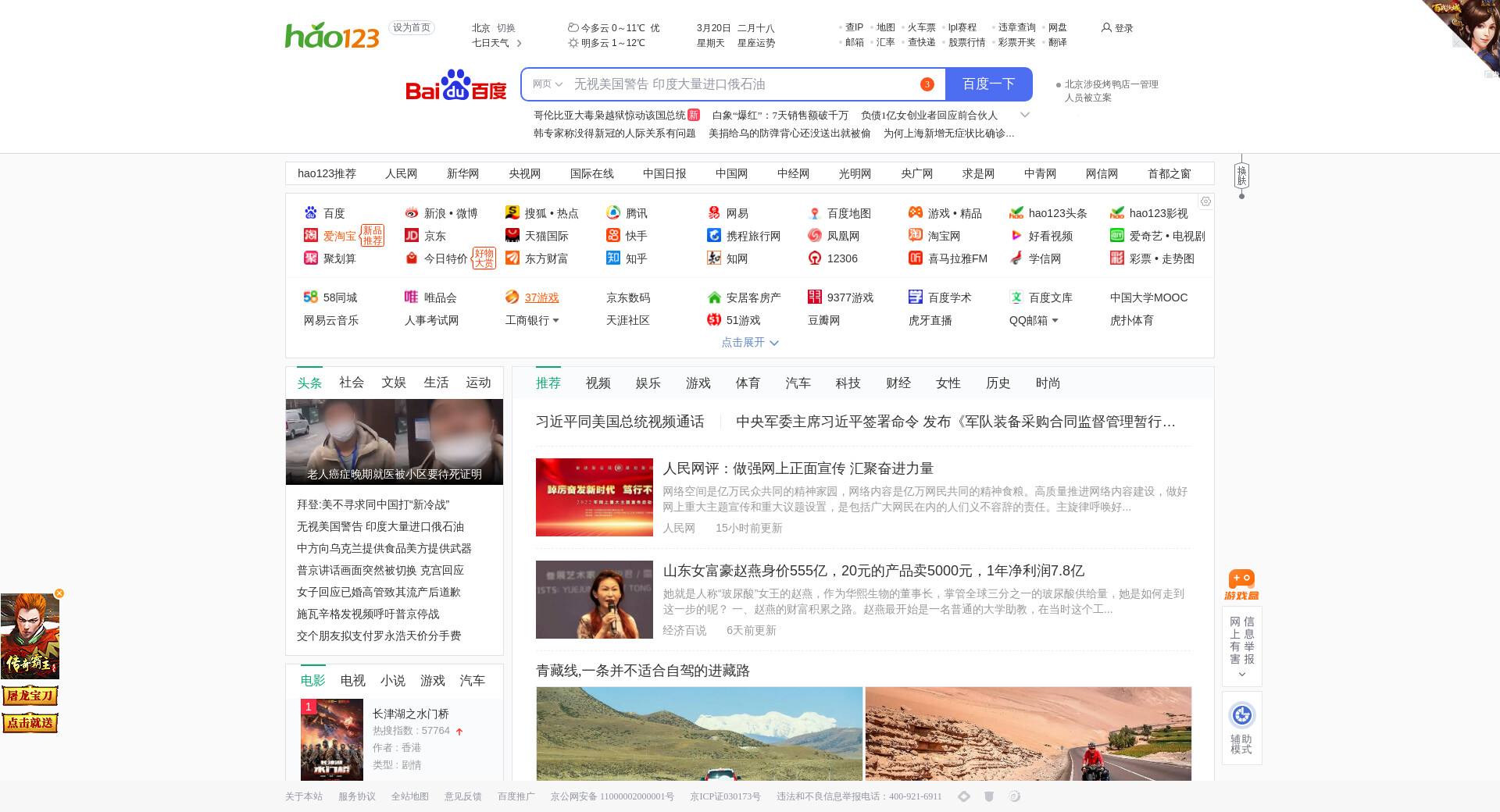
Task: Toggle 辅助模式 accessibility mode
Action: [1241, 727]
